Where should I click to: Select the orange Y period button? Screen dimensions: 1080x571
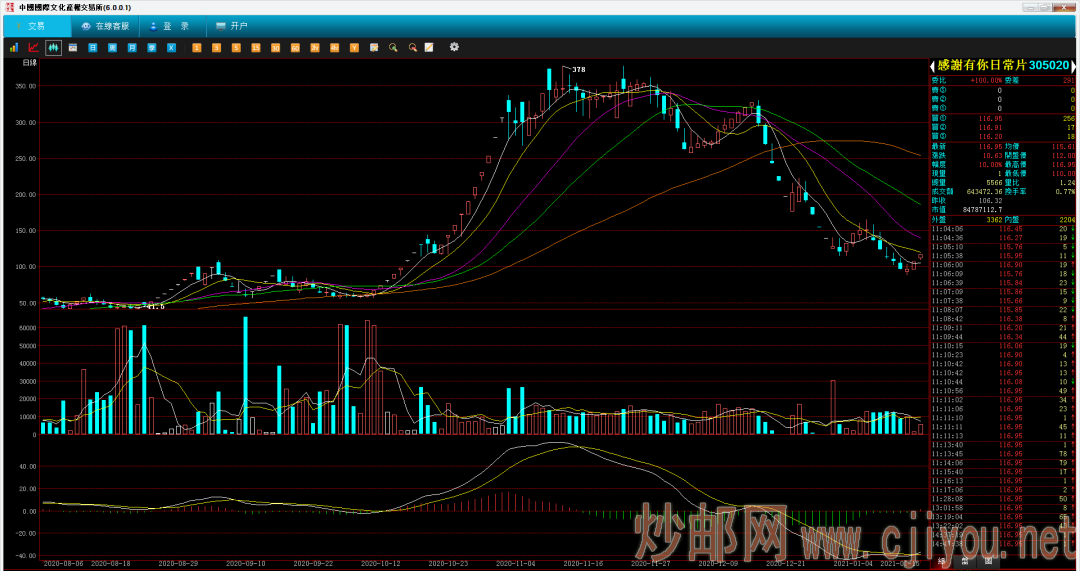click(x=354, y=48)
